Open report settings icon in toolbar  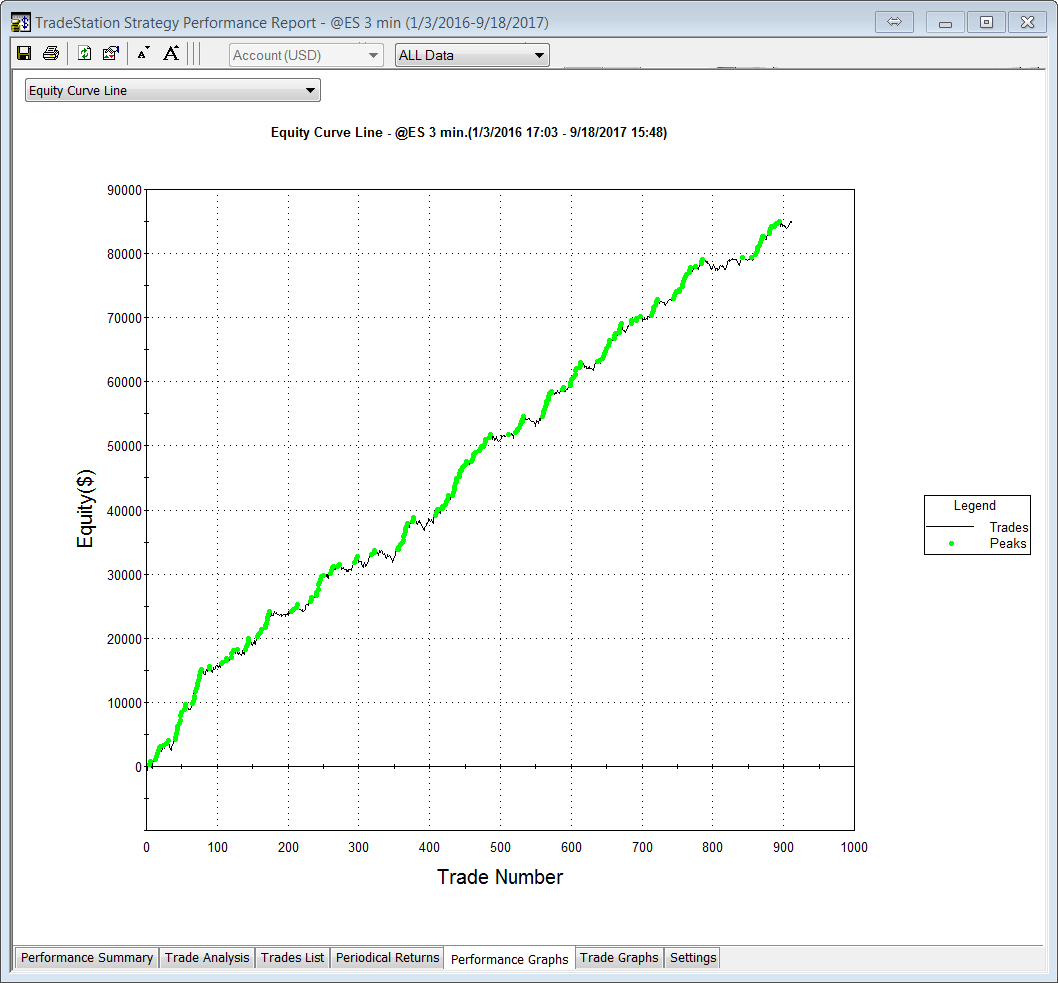coord(111,54)
